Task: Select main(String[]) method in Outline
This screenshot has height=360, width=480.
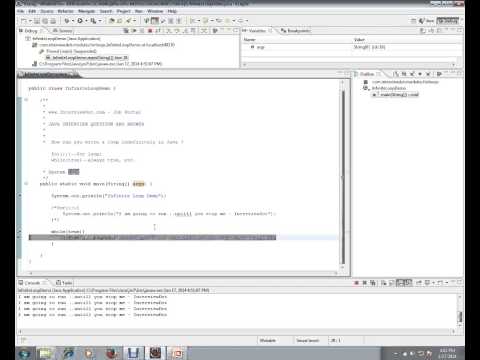Action: [395, 95]
